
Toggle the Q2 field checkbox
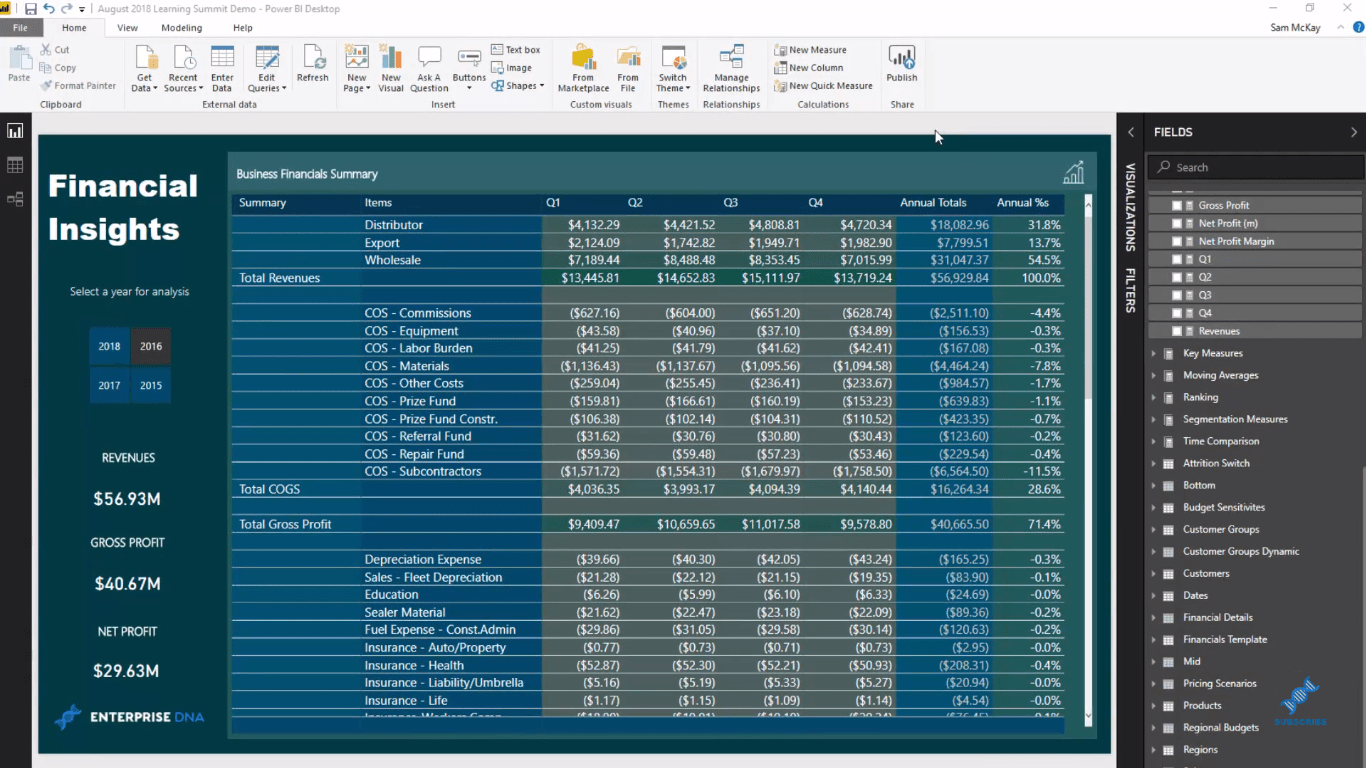(1177, 277)
